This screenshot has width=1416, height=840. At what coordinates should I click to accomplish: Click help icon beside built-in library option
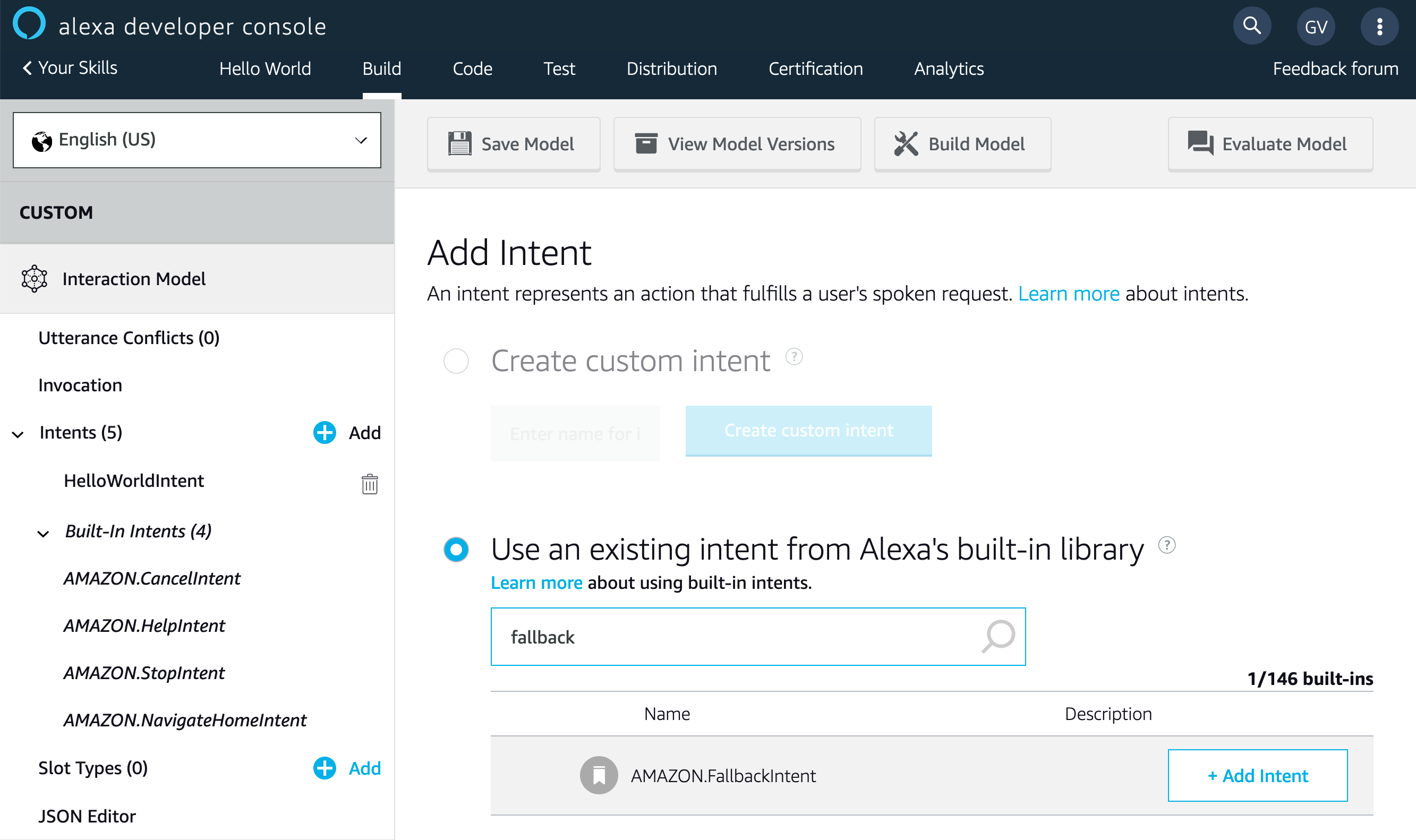[x=1166, y=545]
